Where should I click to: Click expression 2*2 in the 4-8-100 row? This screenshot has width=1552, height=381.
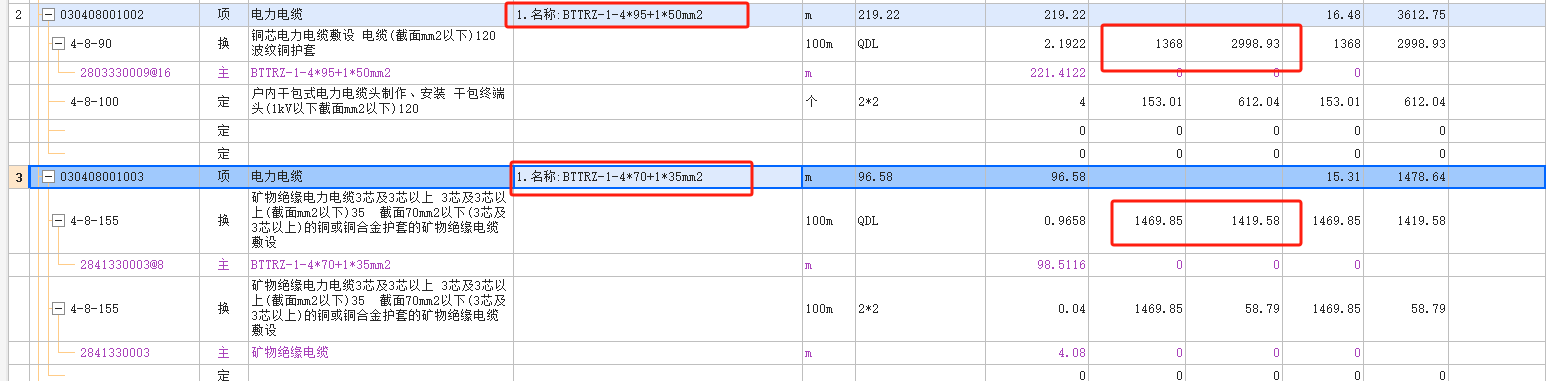point(868,102)
